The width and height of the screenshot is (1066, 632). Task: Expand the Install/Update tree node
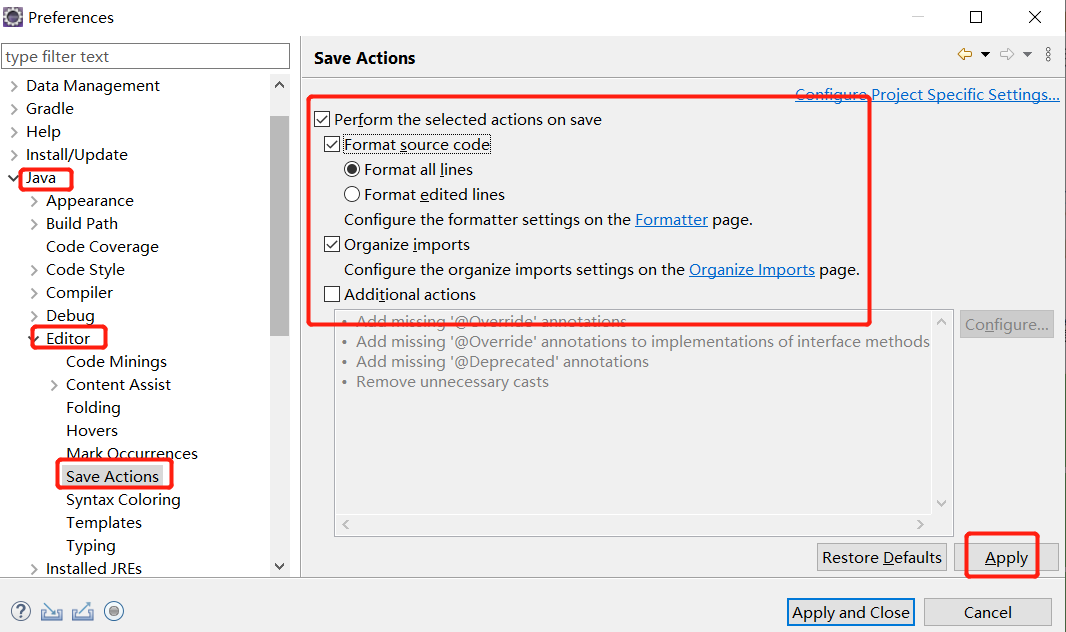pyautogui.click(x=14, y=155)
